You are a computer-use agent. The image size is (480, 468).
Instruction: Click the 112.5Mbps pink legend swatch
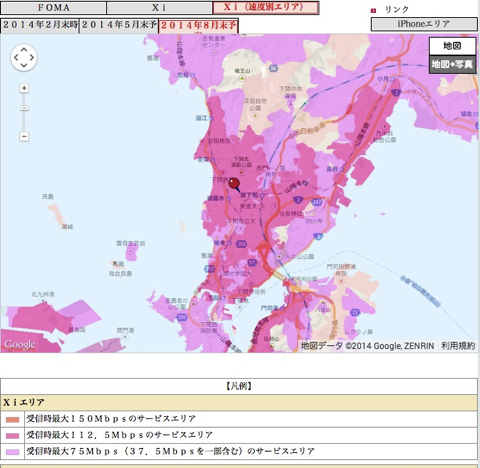[x=13, y=436]
